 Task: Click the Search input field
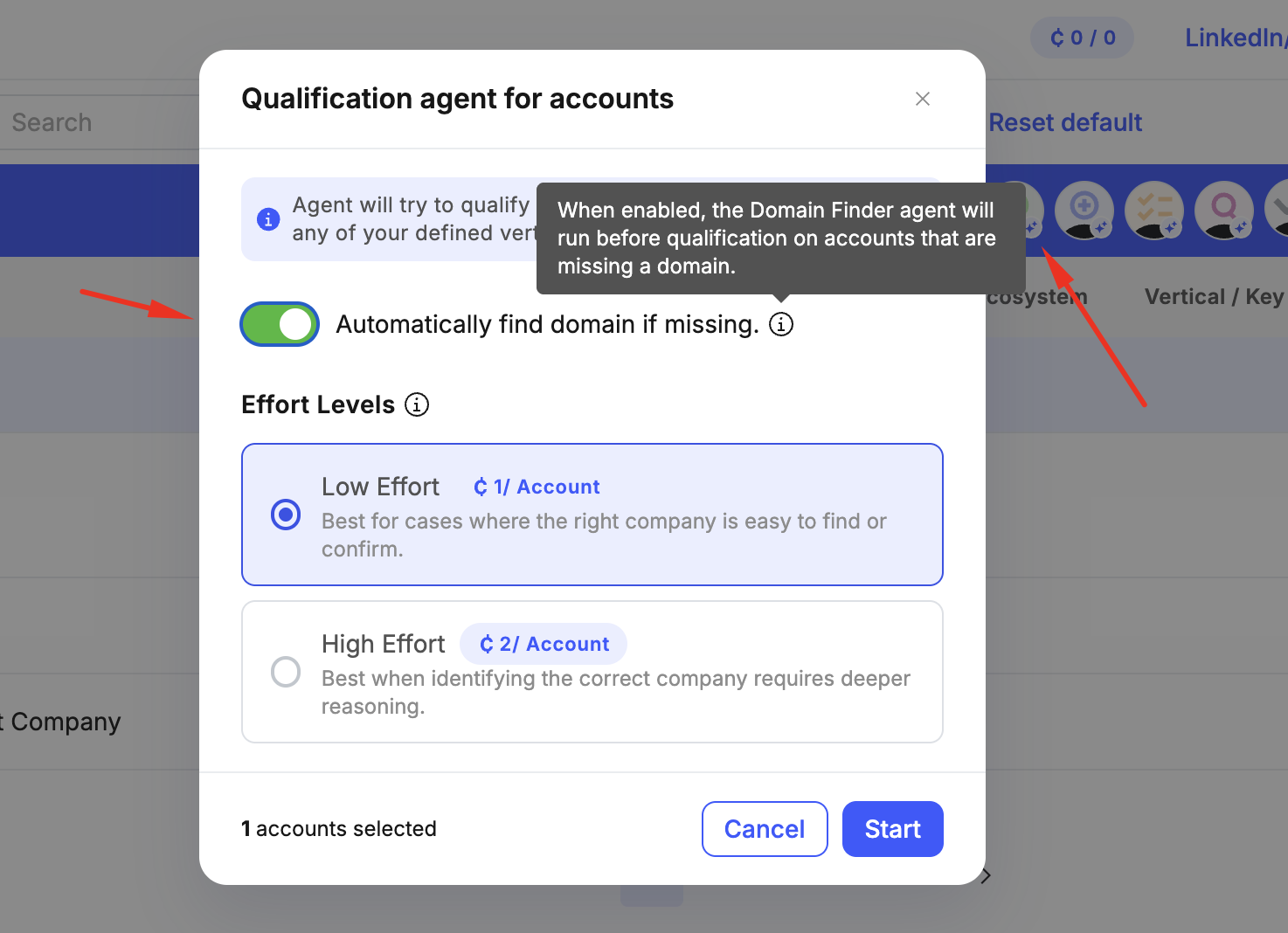[96, 123]
